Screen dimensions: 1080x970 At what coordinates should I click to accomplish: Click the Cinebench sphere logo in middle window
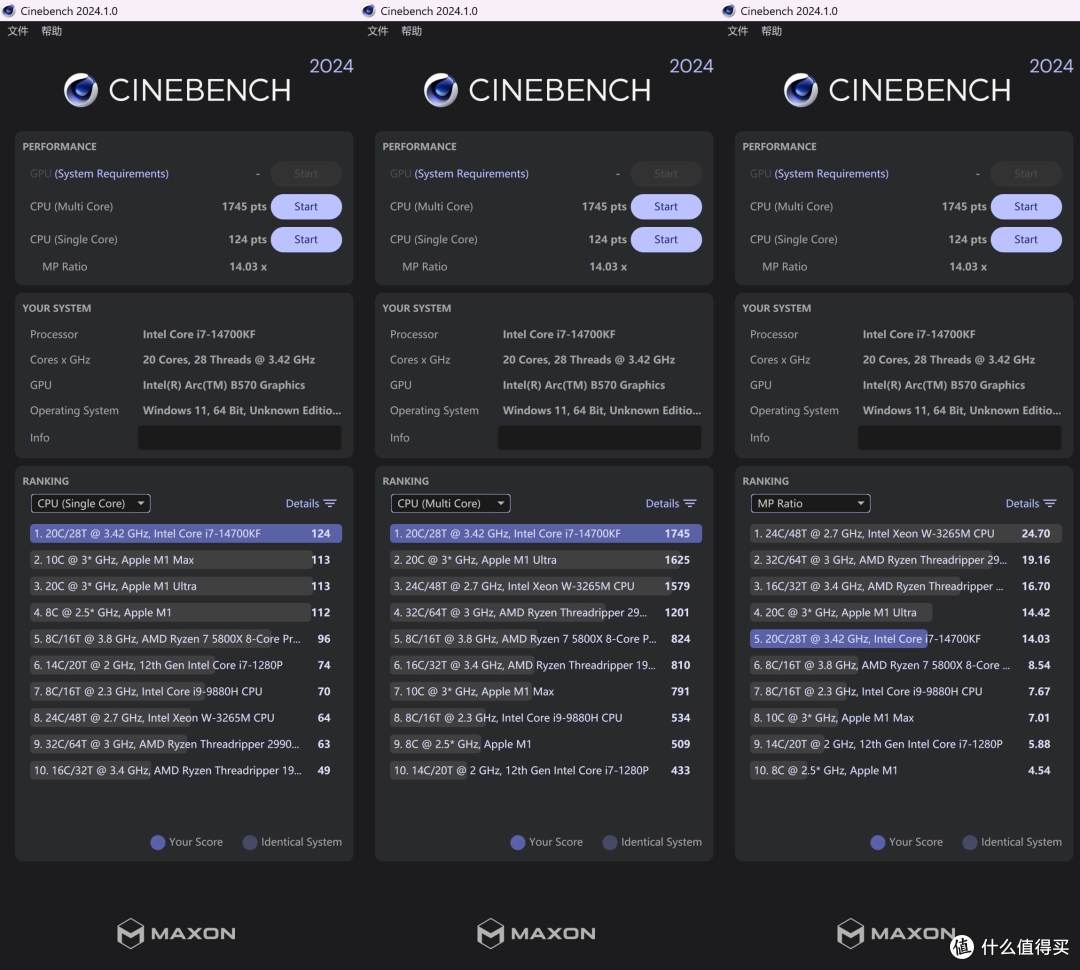pyautogui.click(x=441, y=90)
